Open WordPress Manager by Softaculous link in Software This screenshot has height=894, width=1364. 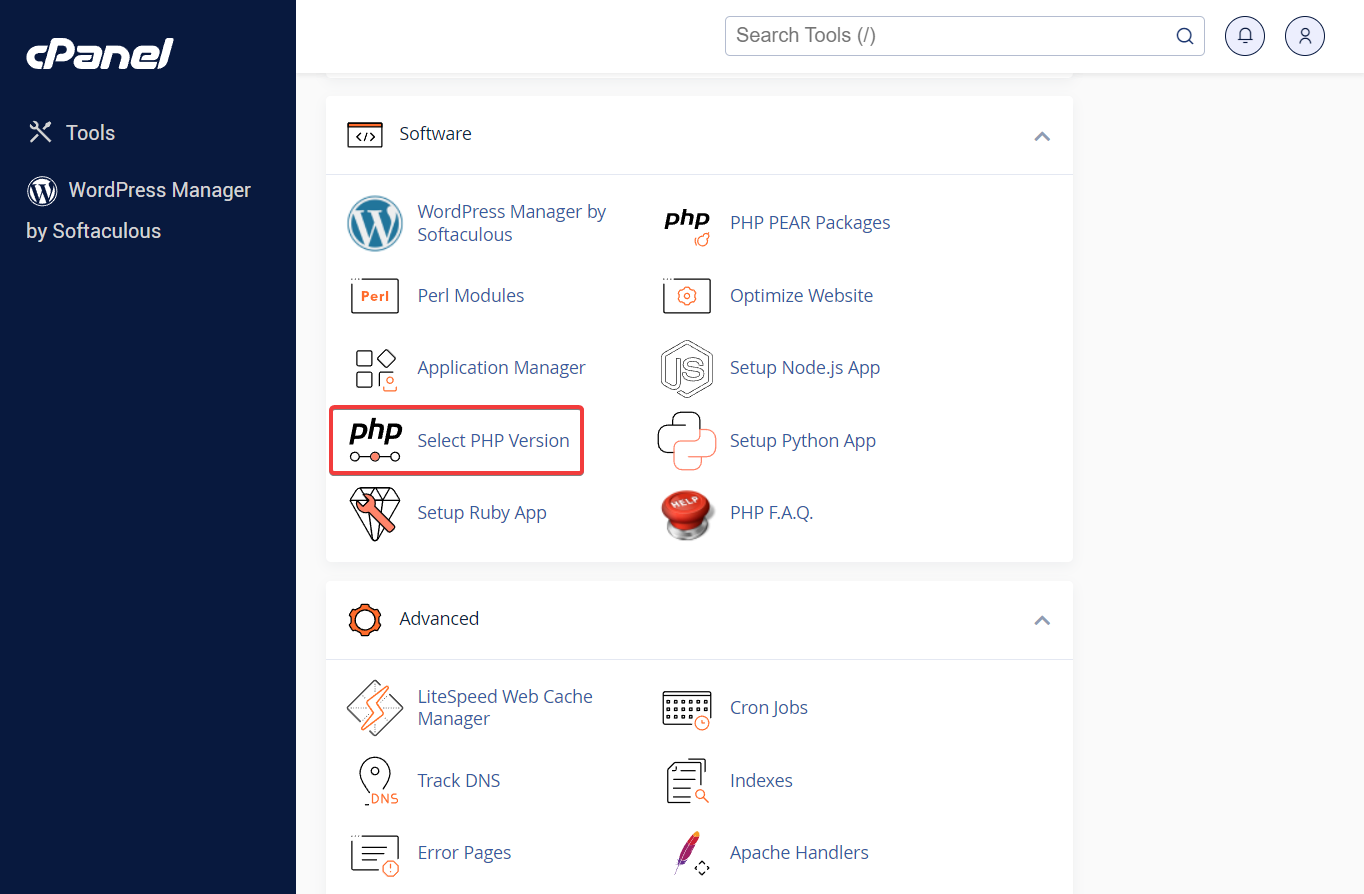(512, 223)
